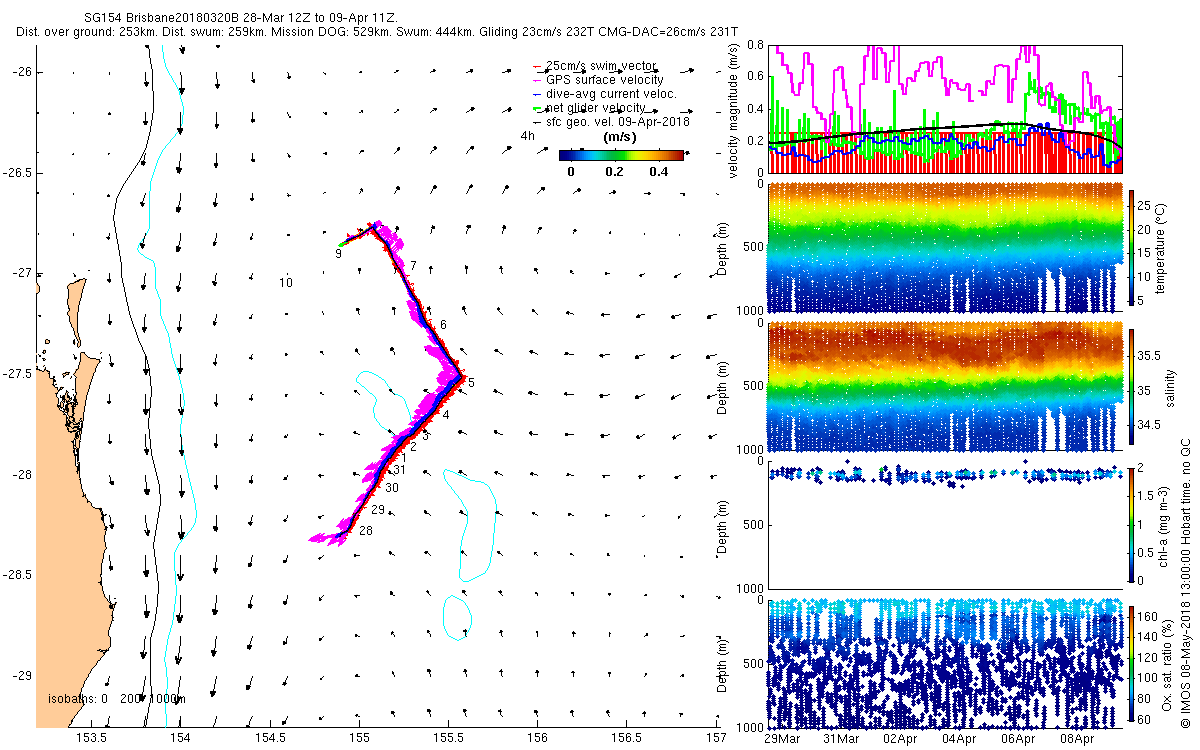1200x750 pixels.
Task: Click the chl-a depth-section panel
Action: pos(945,524)
